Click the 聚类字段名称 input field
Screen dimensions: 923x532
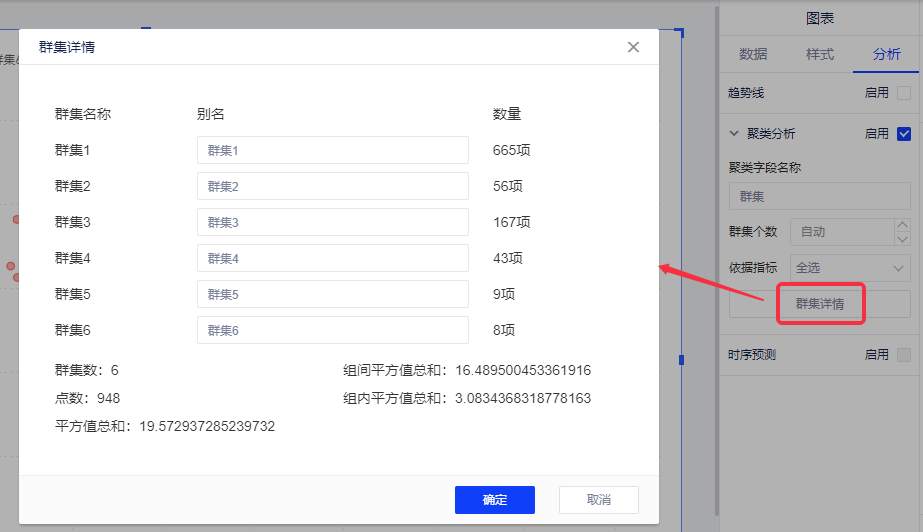819,196
